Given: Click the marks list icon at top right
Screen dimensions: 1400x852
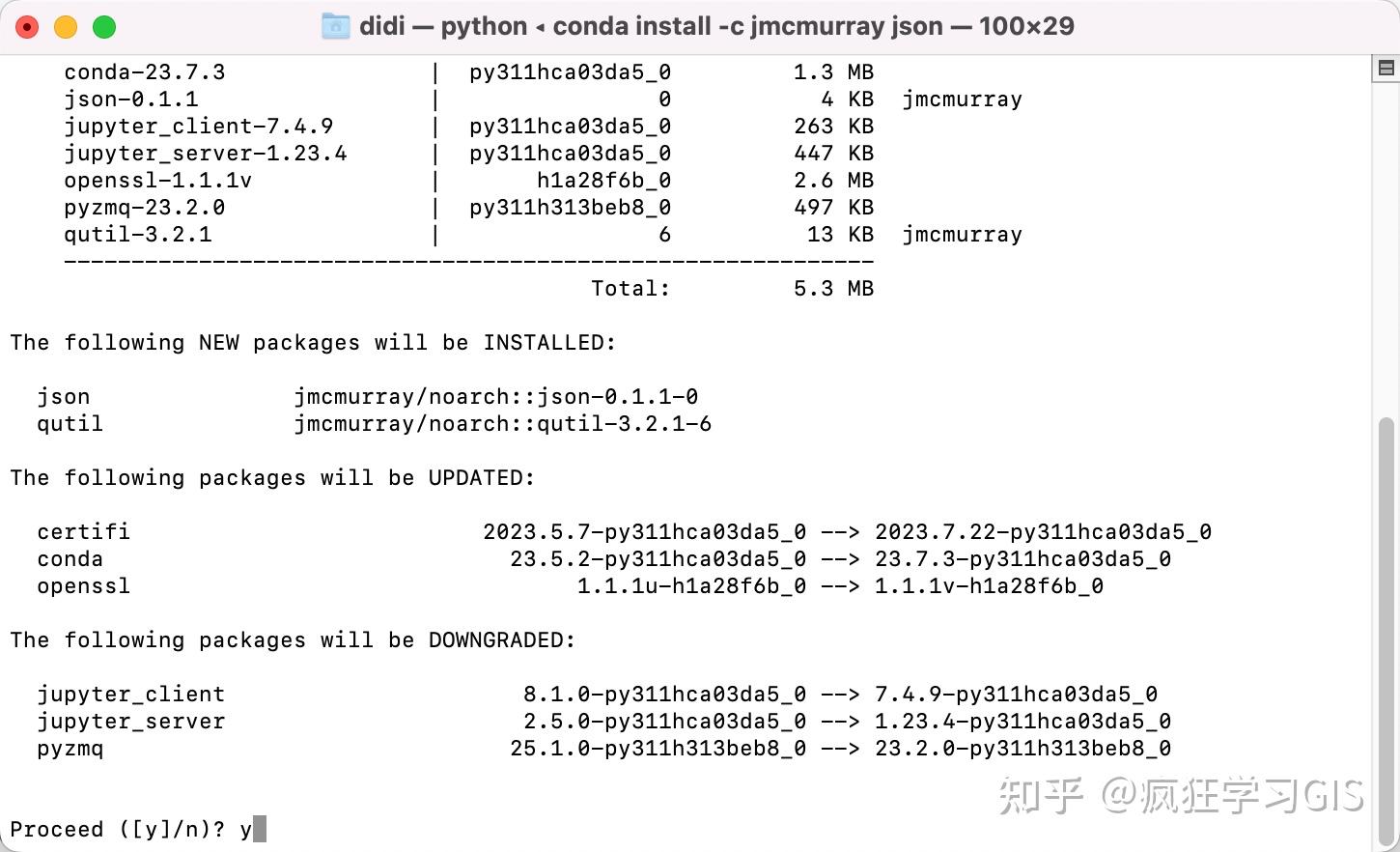Looking at the screenshot, I should 1385,68.
